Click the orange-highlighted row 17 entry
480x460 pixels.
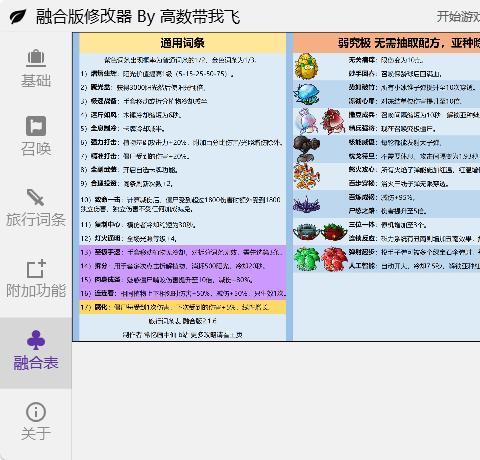click(x=183, y=307)
